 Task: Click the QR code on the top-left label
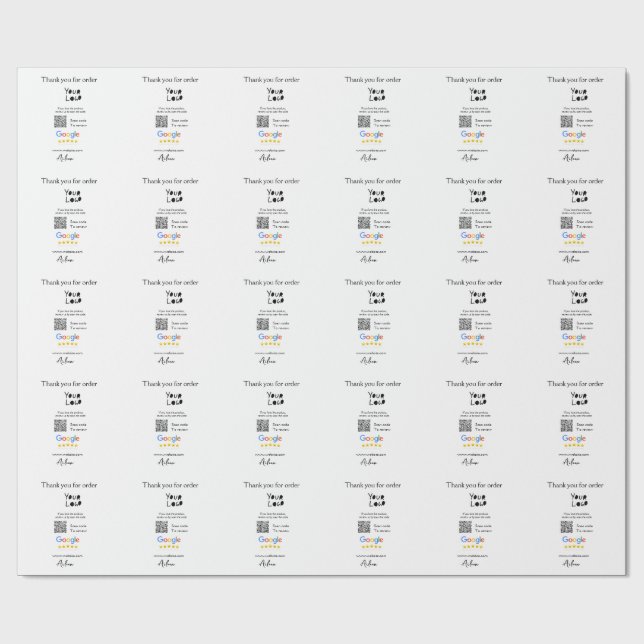[60, 121]
